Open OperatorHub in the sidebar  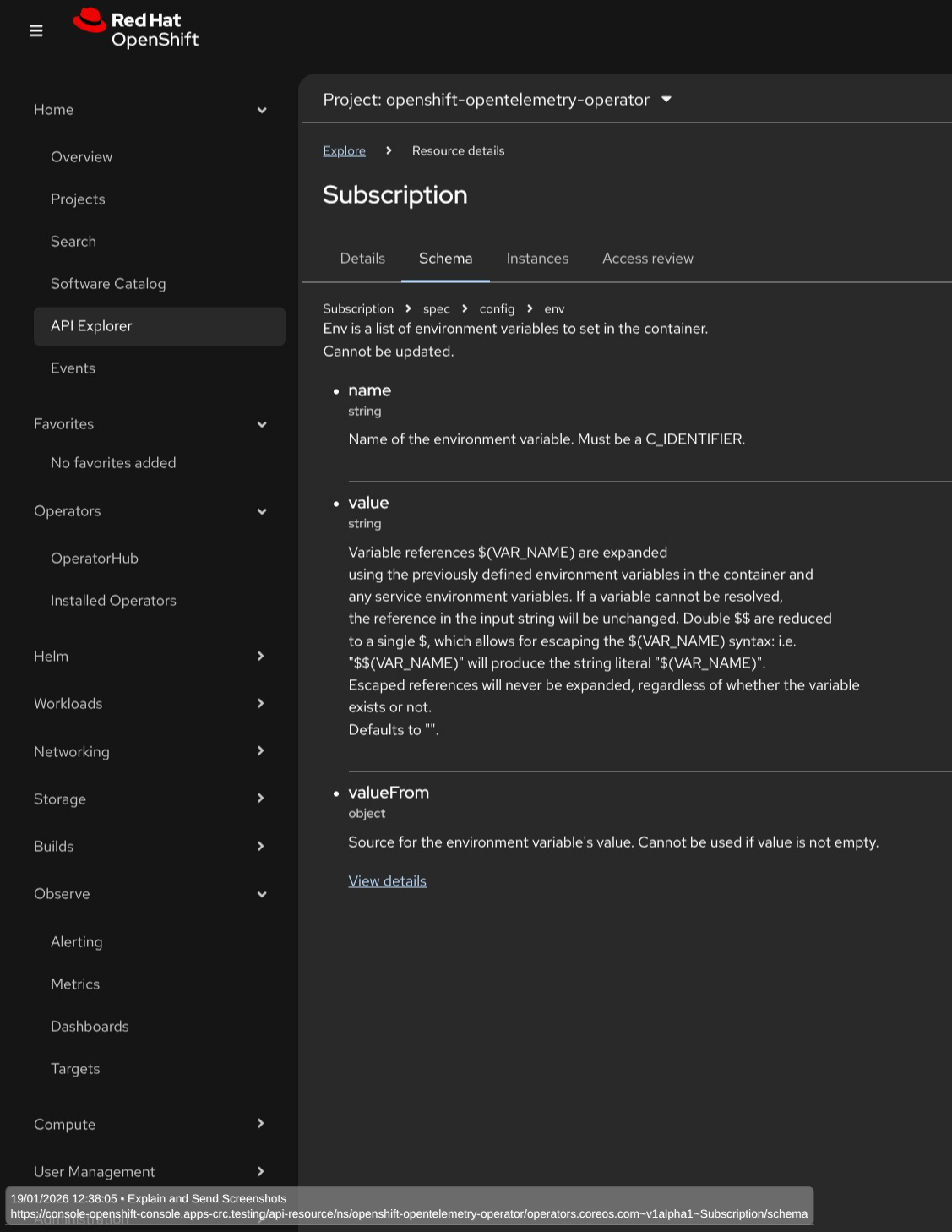point(95,559)
